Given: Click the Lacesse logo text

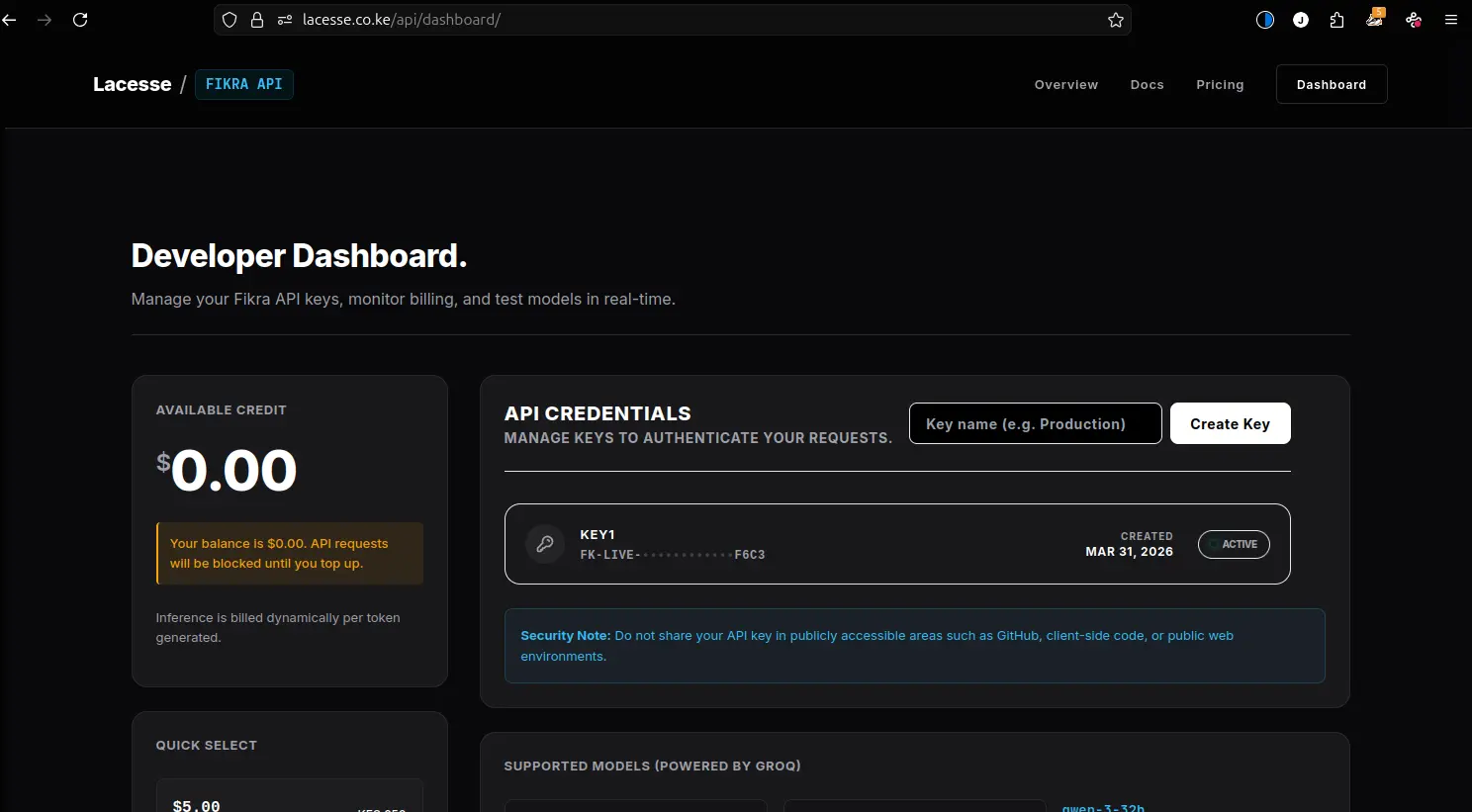Looking at the screenshot, I should tap(133, 84).
